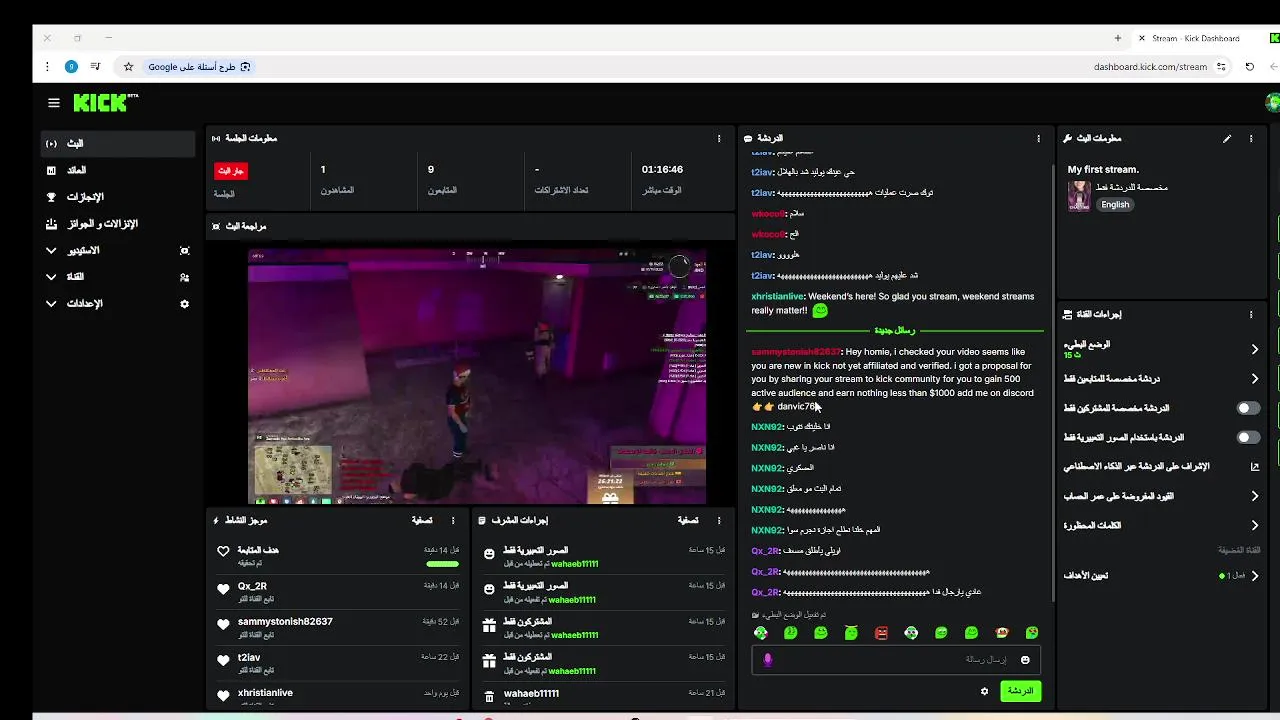Select xhristianlive in activity feed

pyautogui.click(x=265, y=693)
